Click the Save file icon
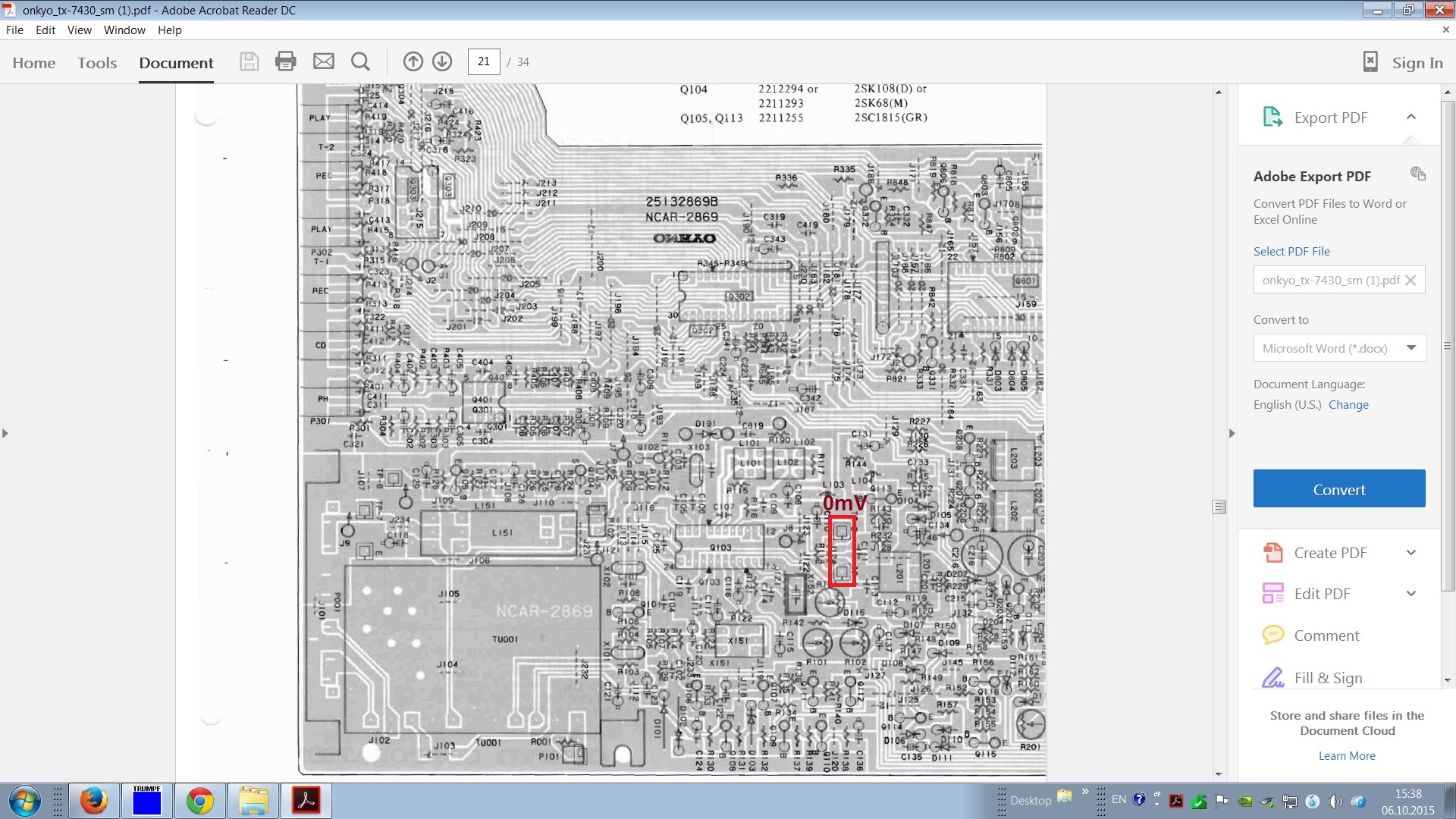 click(249, 62)
